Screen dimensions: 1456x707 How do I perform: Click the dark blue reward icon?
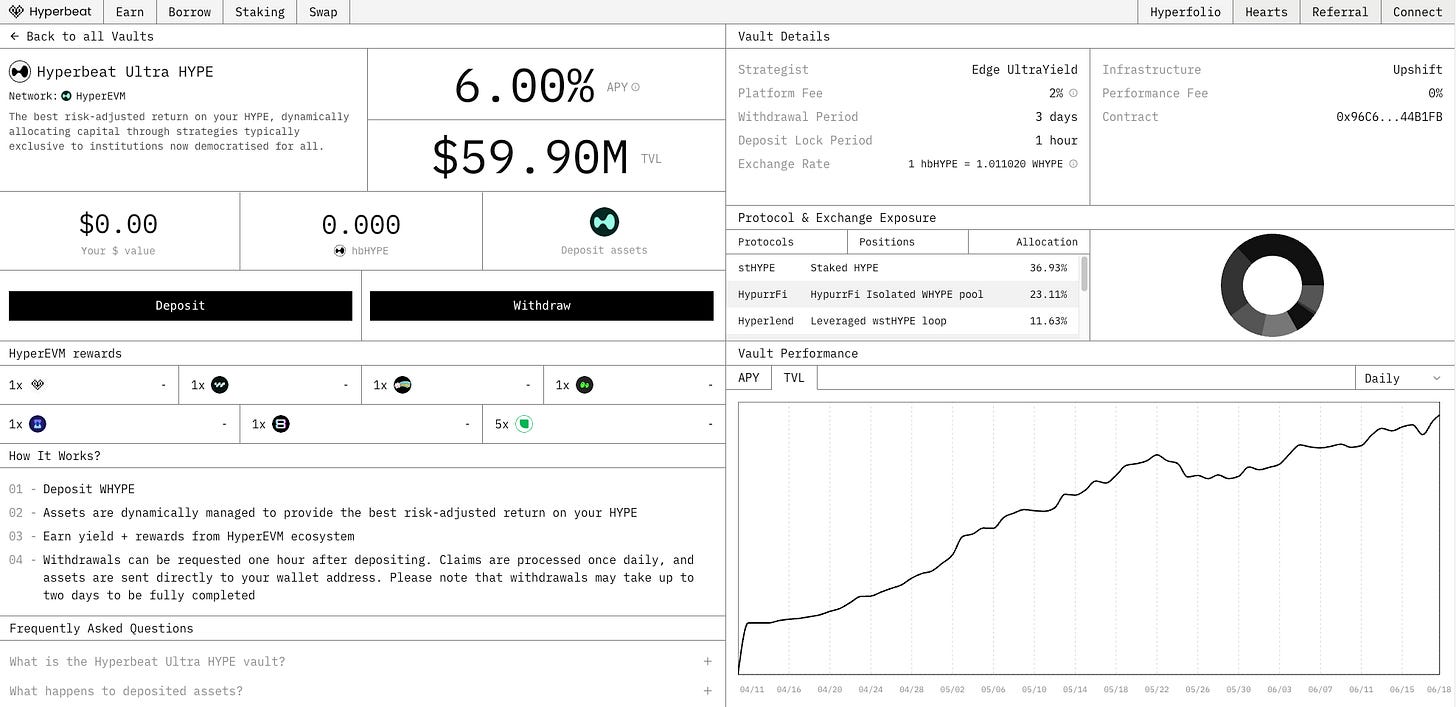(x=38, y=424)
